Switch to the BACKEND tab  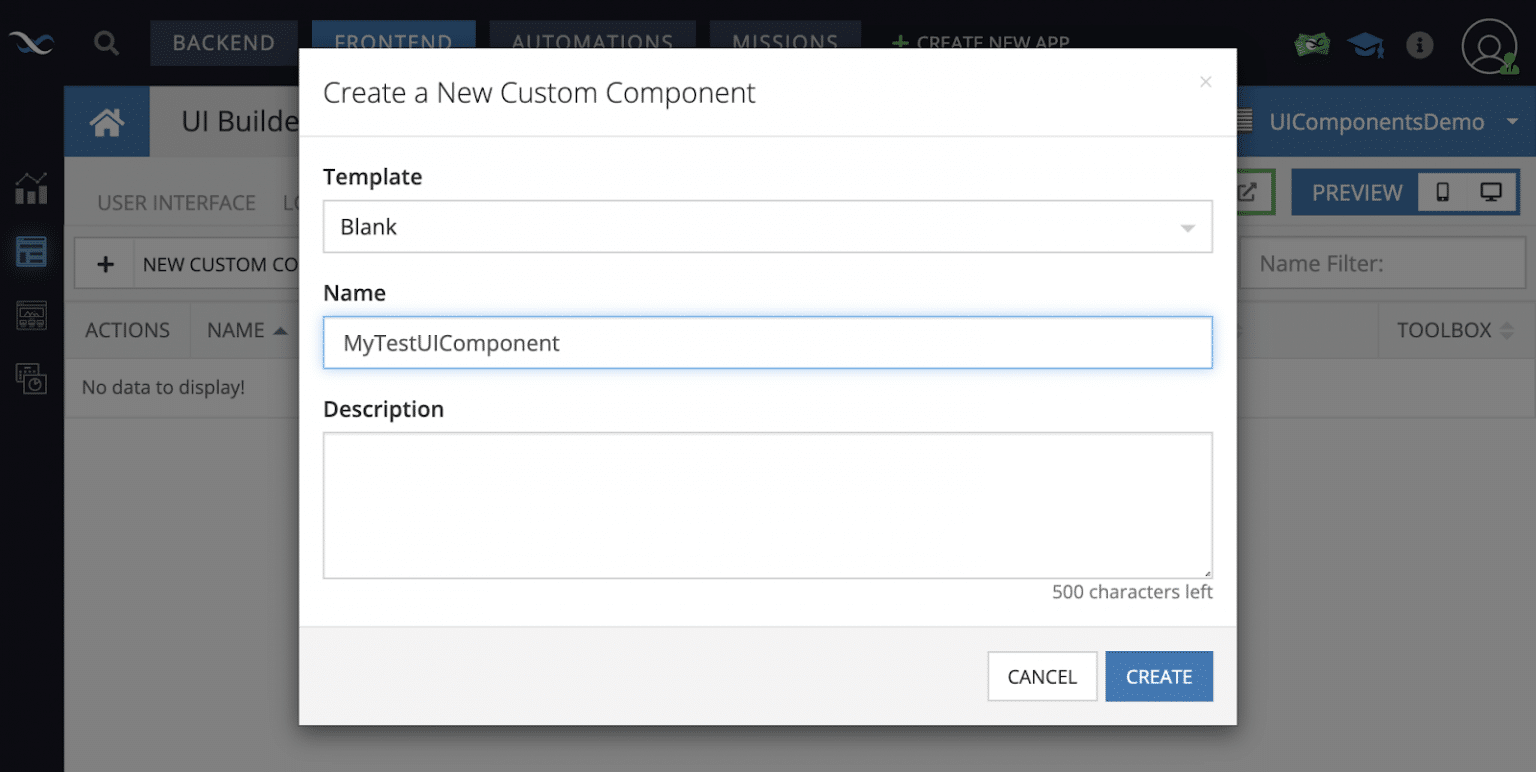(224, 42)
